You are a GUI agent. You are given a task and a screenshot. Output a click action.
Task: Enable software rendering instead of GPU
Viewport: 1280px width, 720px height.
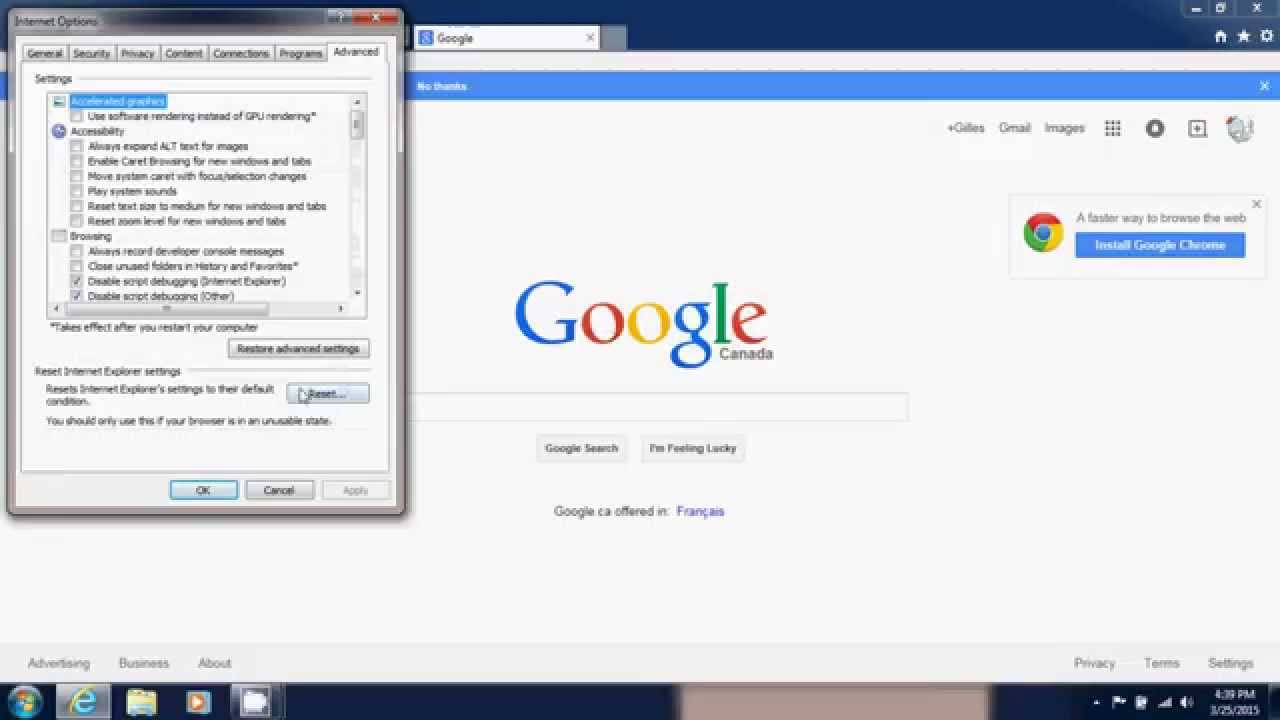77,116
